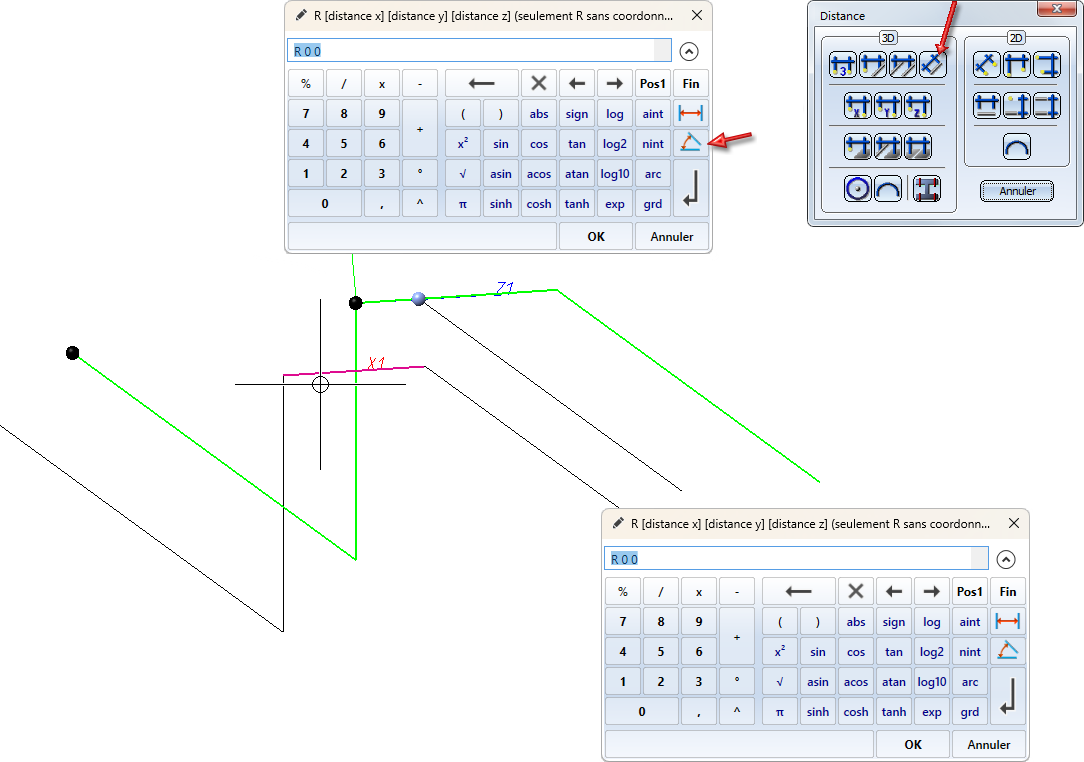Collapse the upper calculator with chevron button
Image resolution: width=1084 pixels, height=762 pixels.
pyautogui.click(x=689, y=51)
